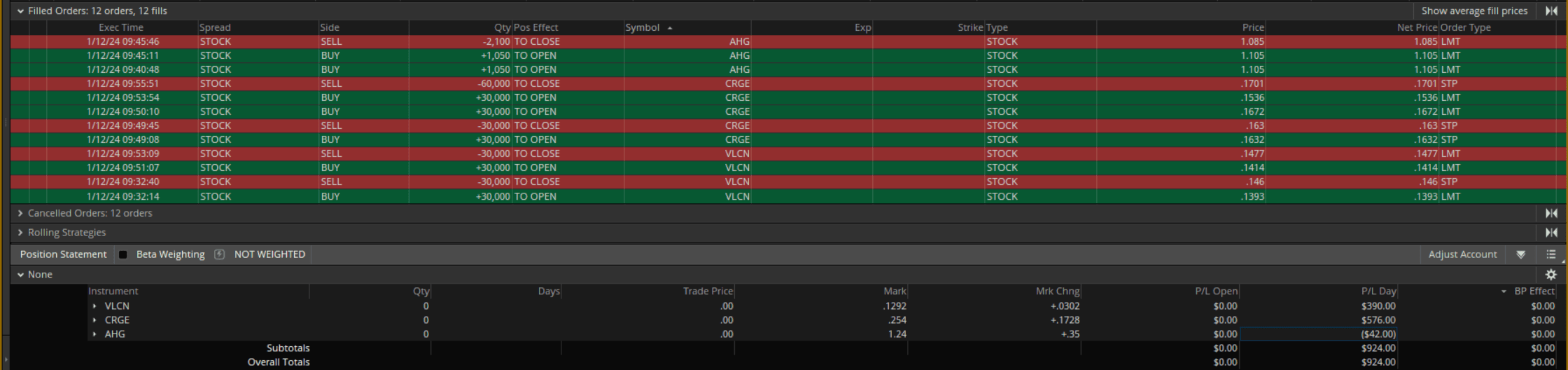Sort by Pos Effect column header
1568x370 pixels.
[x=535, y=27]
